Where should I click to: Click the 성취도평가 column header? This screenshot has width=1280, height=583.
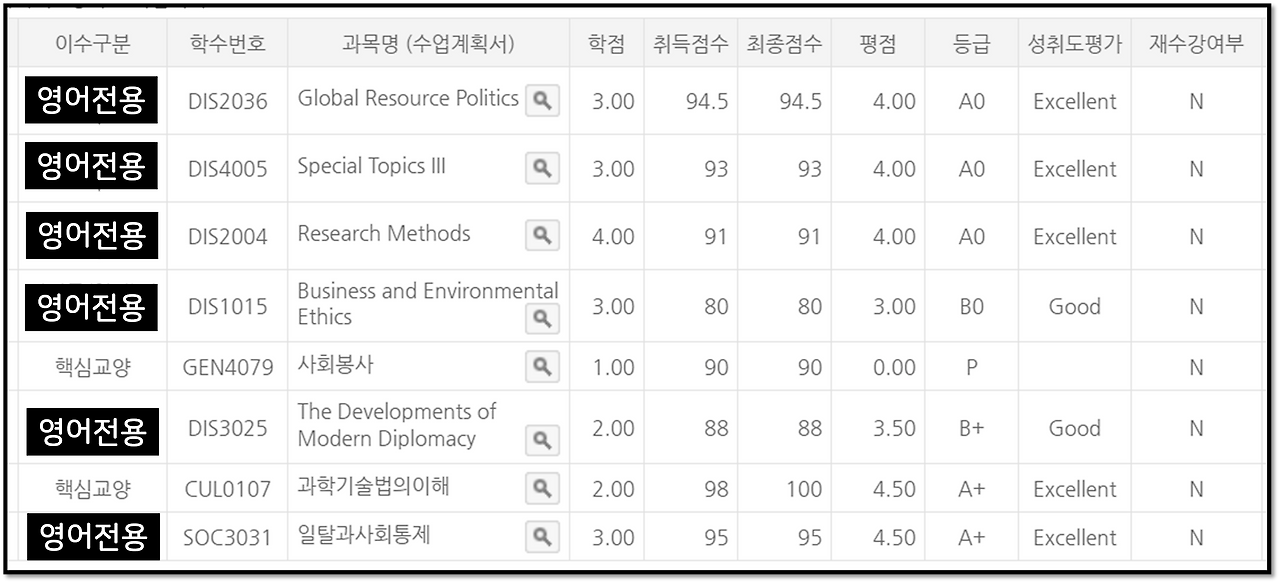point(1075,45)
